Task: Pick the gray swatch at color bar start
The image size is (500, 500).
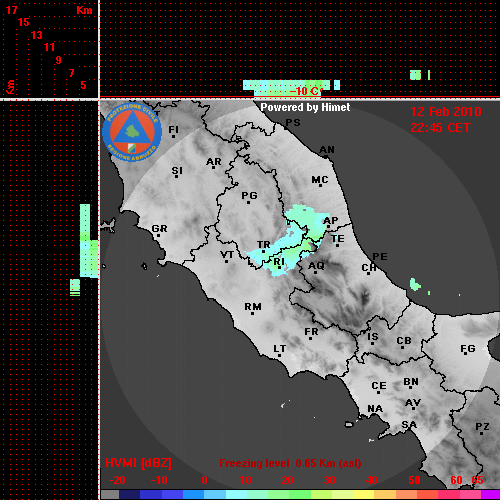Action: click(110, 495)
